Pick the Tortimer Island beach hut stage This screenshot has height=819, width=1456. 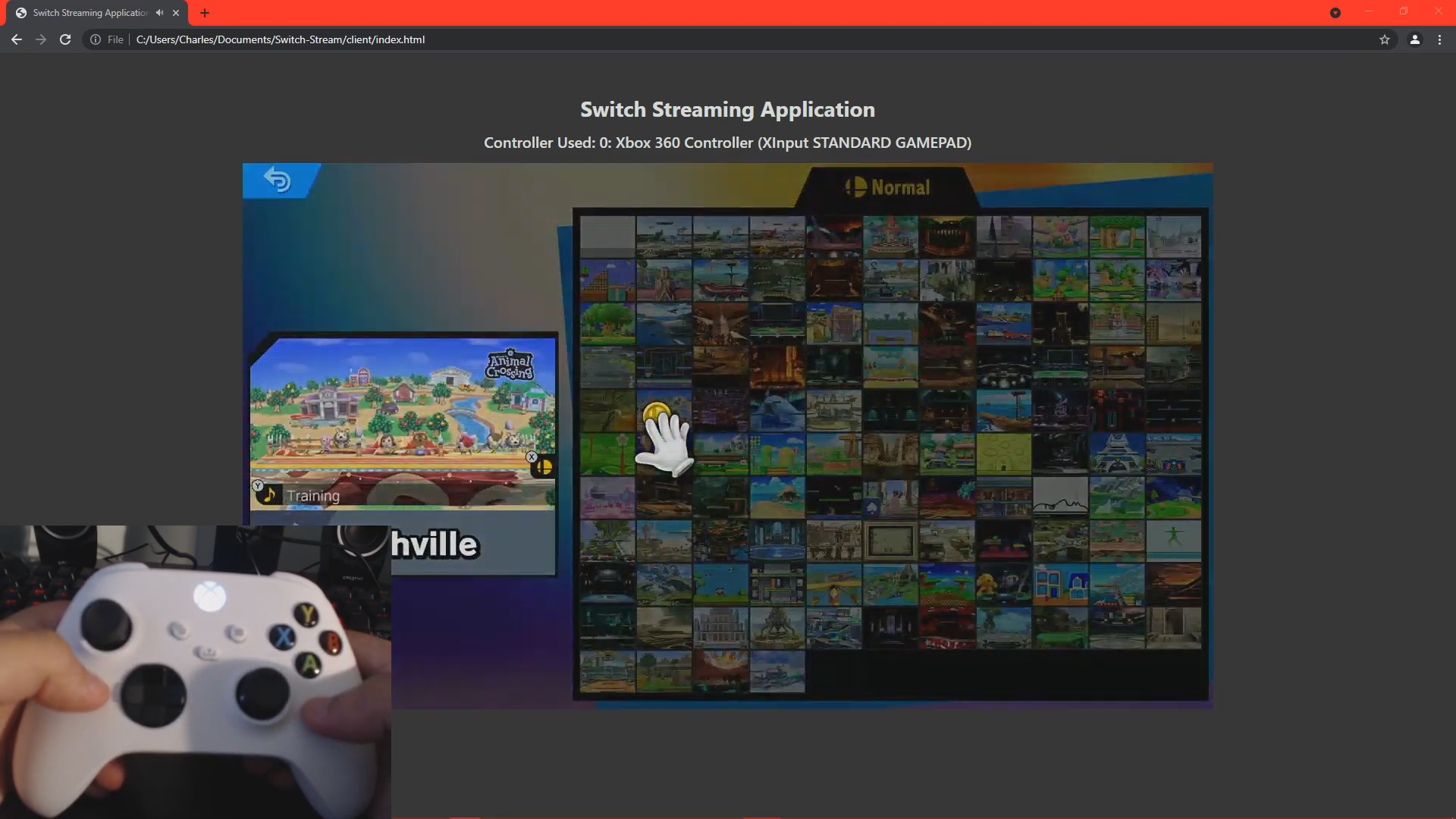tap(777, 497)
